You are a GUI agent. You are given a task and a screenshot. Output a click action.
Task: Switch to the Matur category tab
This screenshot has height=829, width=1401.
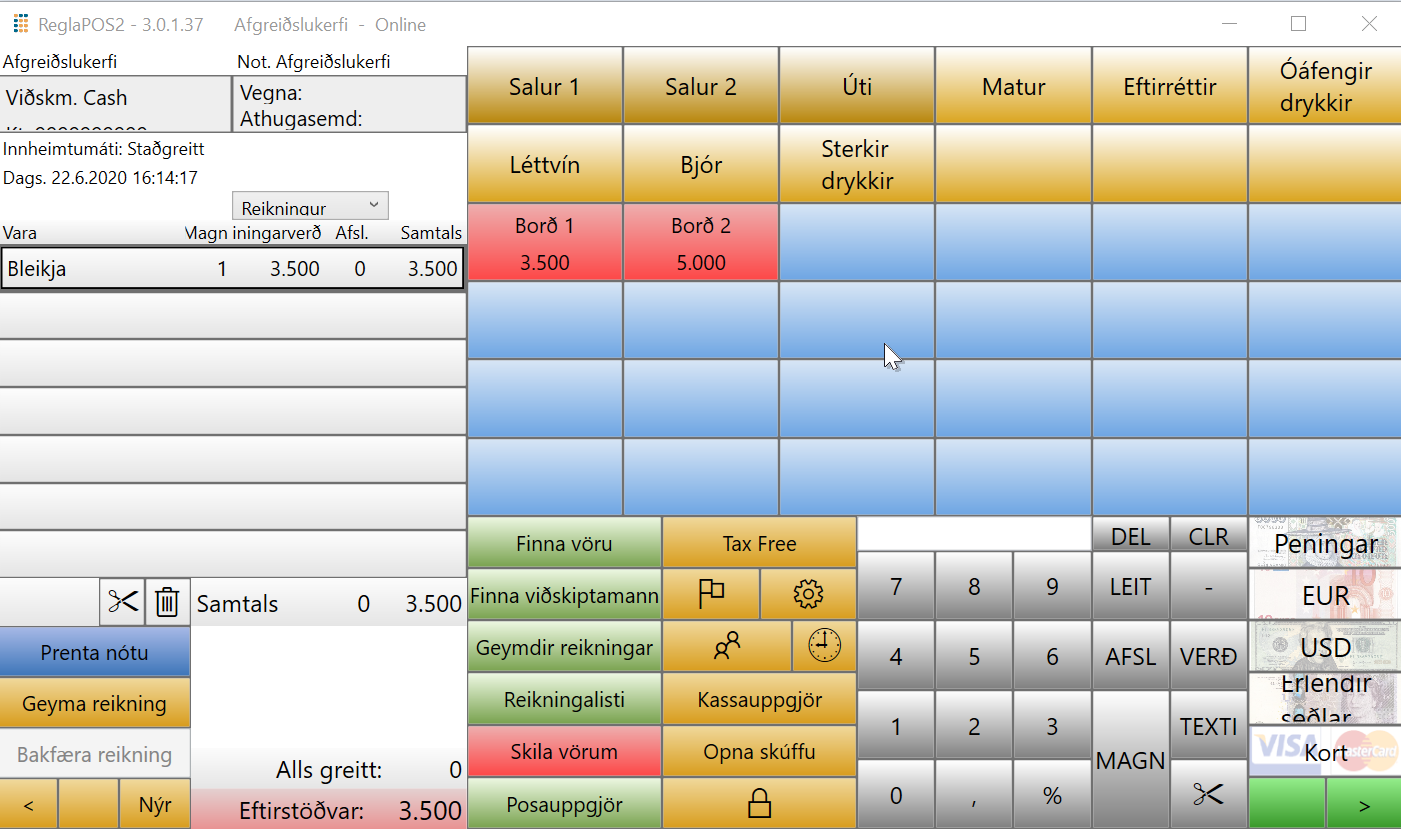[1013, 86]
